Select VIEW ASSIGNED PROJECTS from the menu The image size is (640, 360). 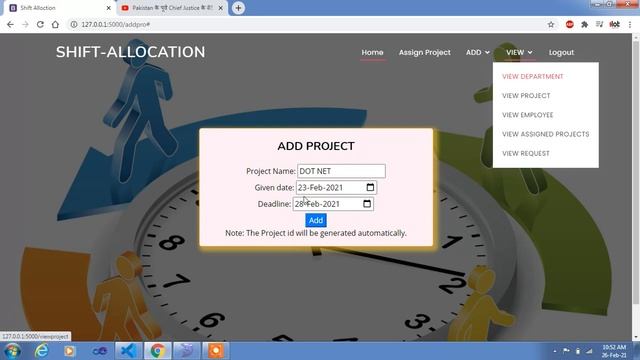pyautogui.click(x=546, y=134)
